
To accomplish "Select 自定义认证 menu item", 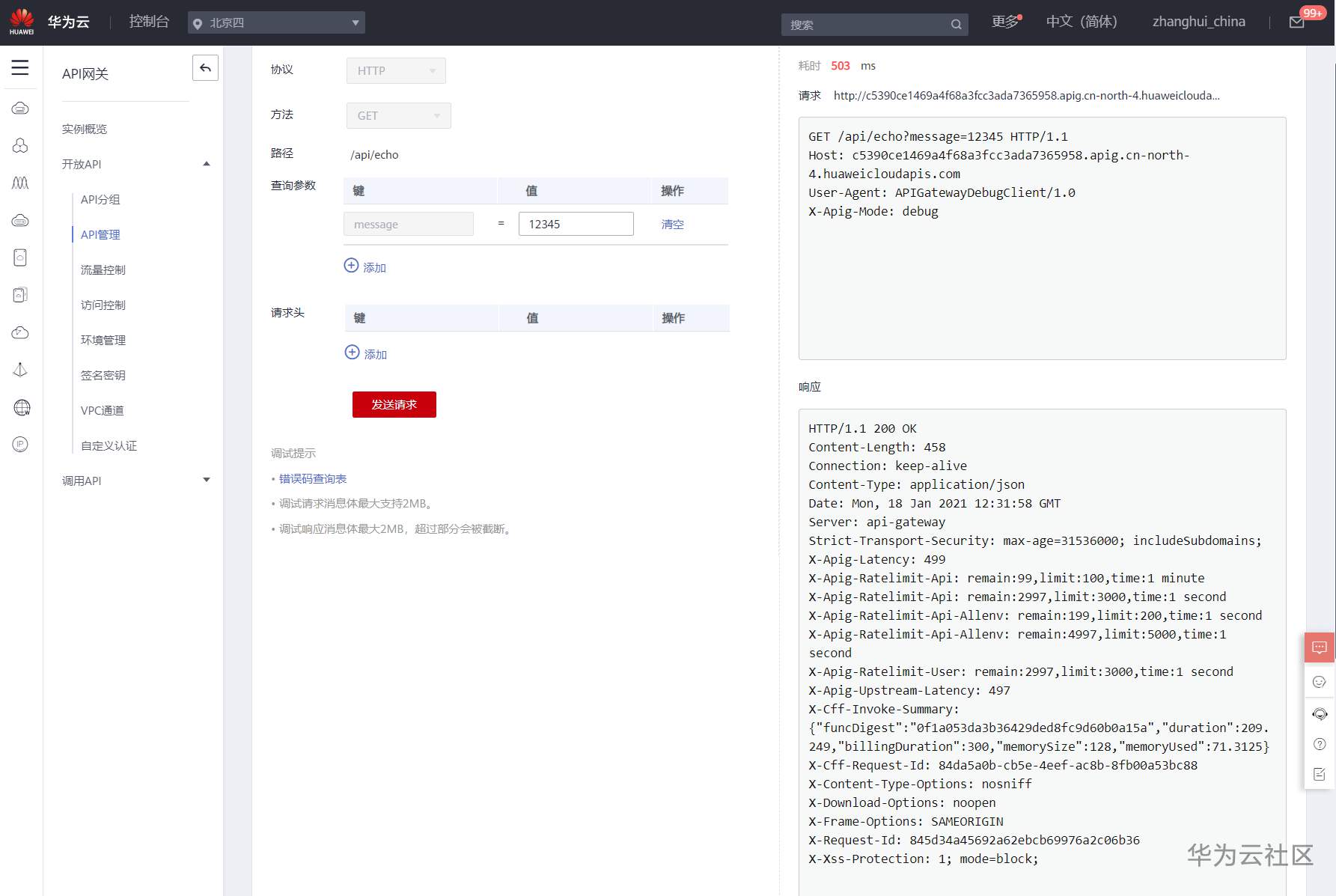I will click(109, 445).
